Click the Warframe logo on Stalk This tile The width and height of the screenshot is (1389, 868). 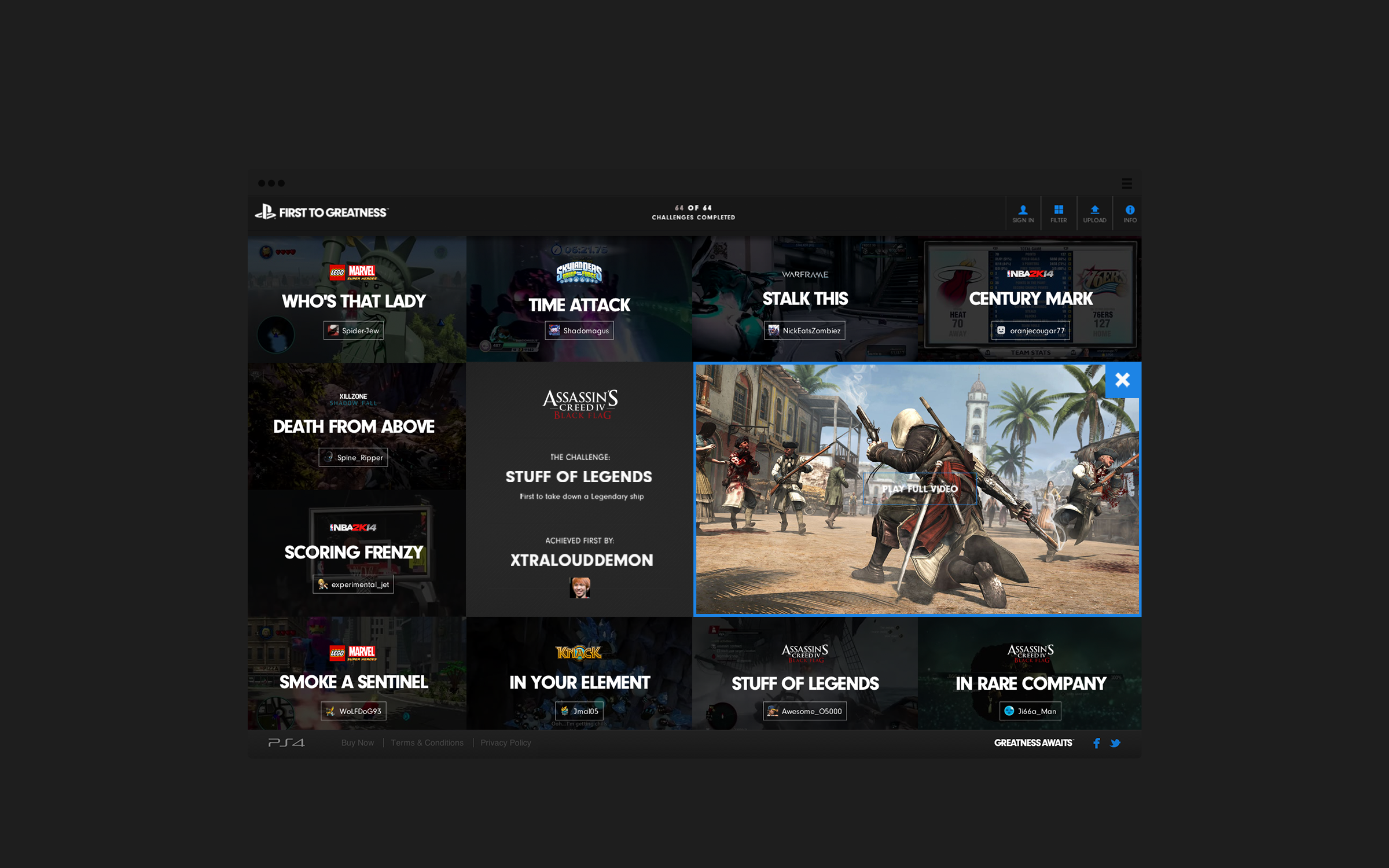[804, 275]
